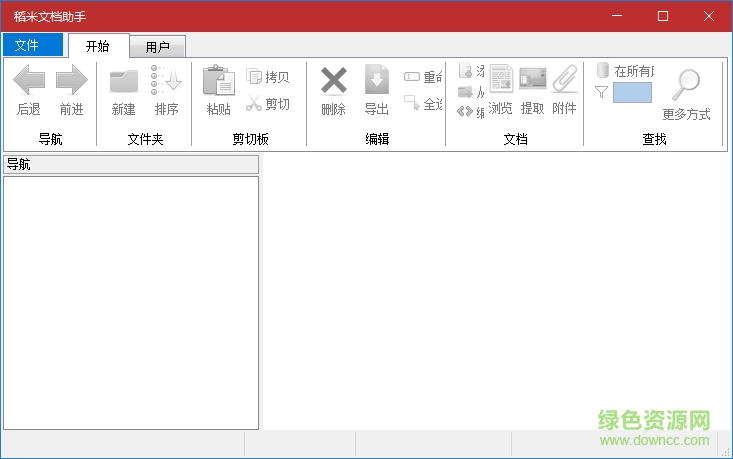Maximize the 稻米文档助手 window
733x459 pixels.
[663, 16]
